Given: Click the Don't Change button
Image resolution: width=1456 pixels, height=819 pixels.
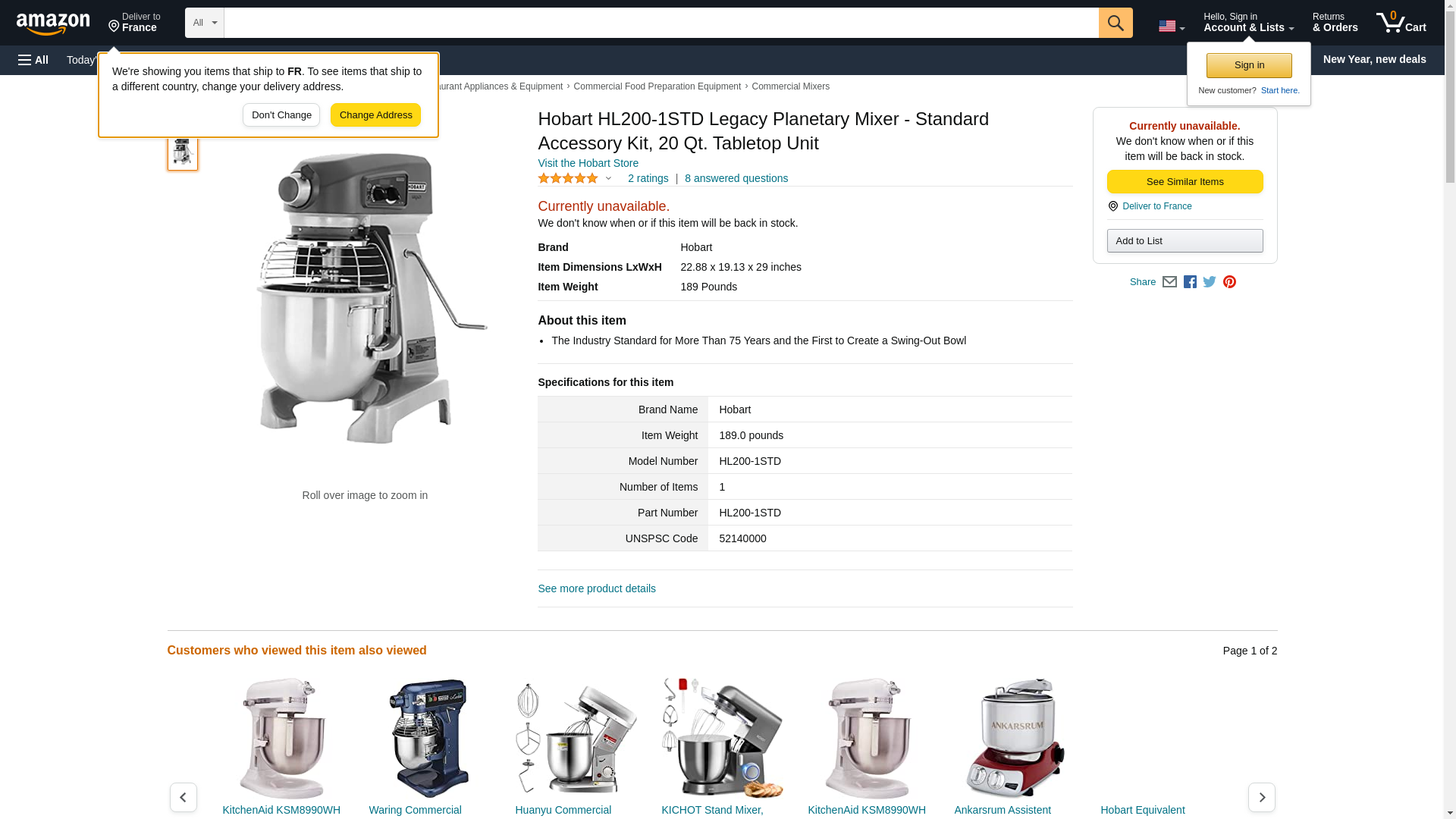Looking at the screenshot, I should pyautogui.click(x=281, y=115).
